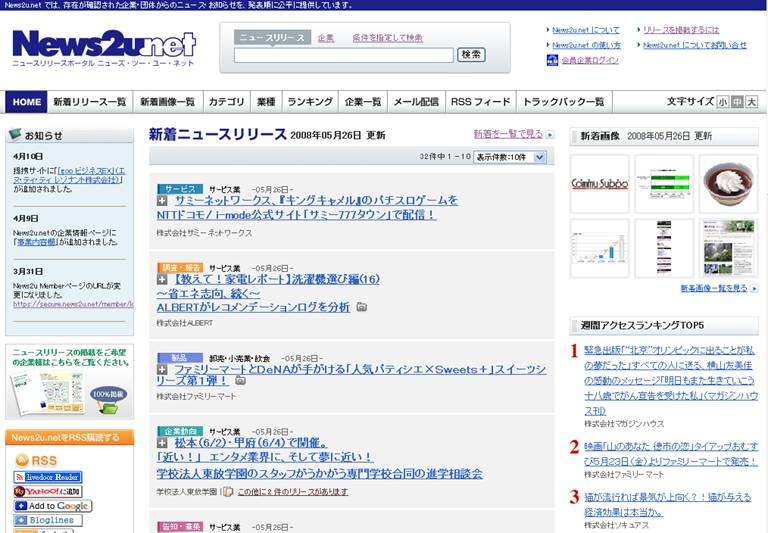Image resolution: width=768 pixels, height=533 pixels.
Task: Click the 製品 category tag
Action: click(x=180, y=358)
